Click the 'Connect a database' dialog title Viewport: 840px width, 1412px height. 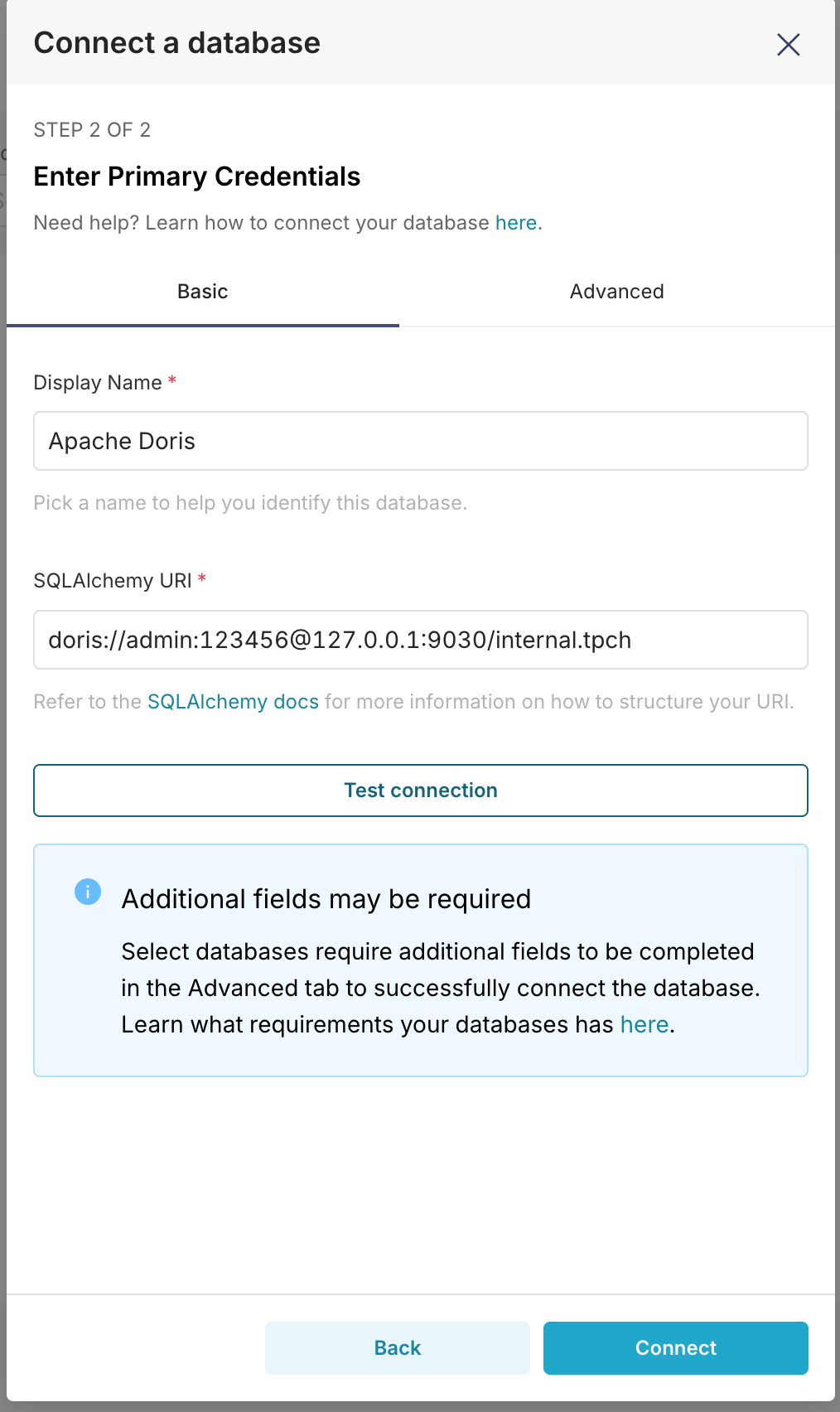(177, 43)
